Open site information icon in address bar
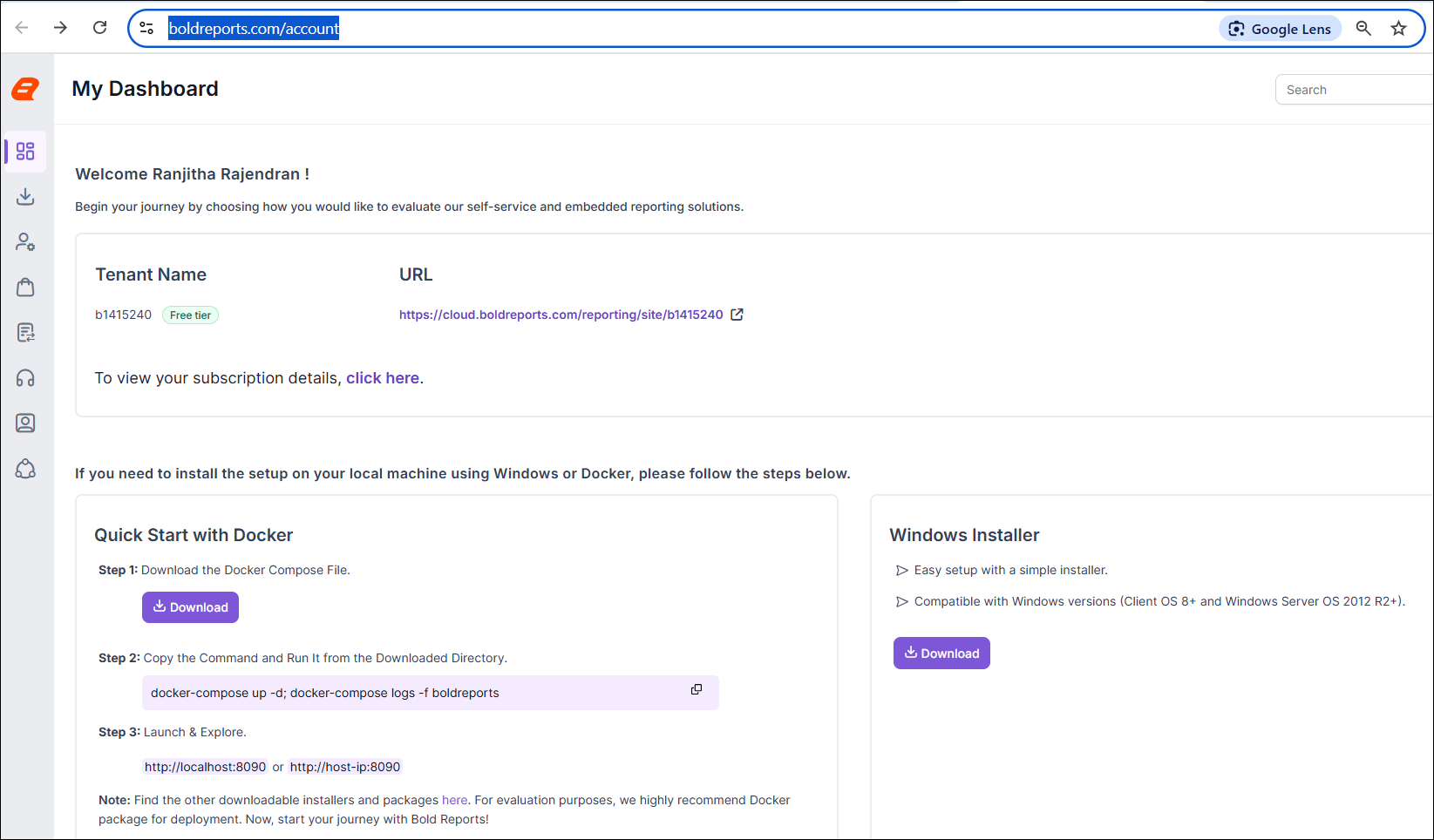This screenshot has width=1434, height=840. pos(146,28)
